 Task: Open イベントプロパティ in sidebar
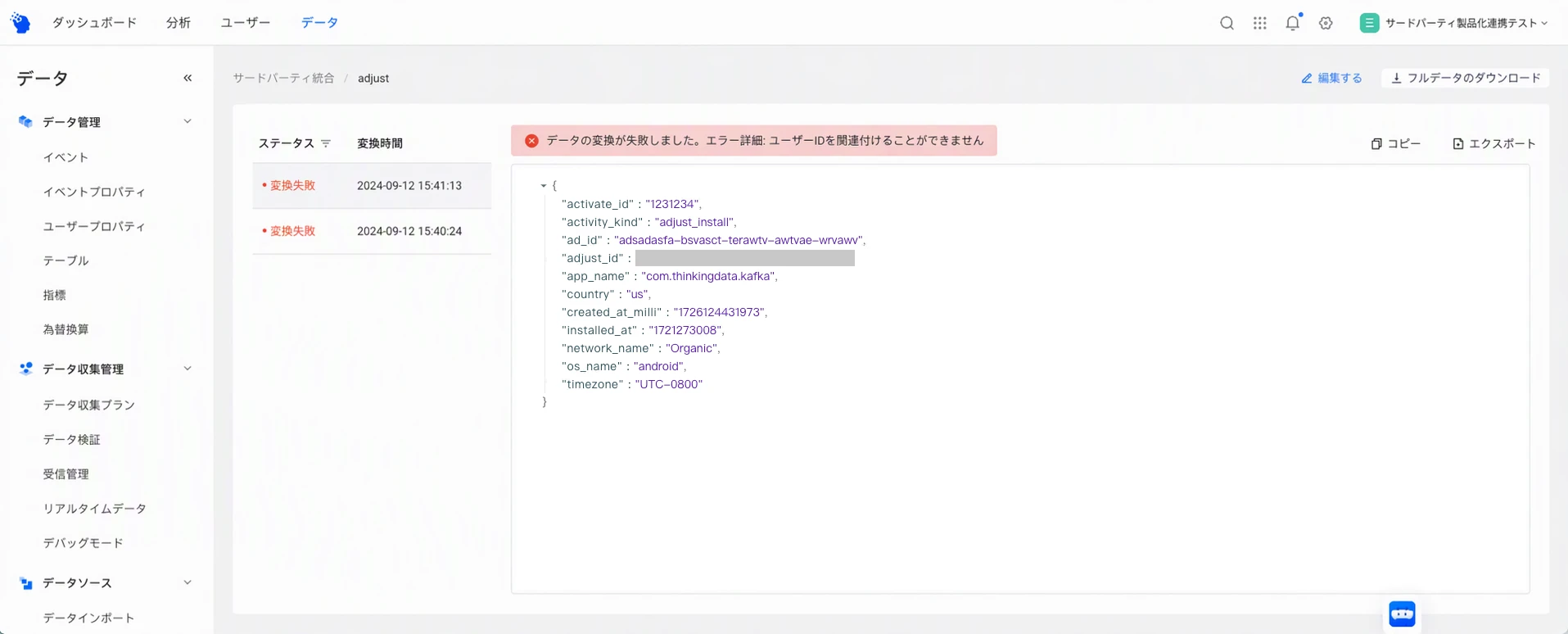pos(94,192)
